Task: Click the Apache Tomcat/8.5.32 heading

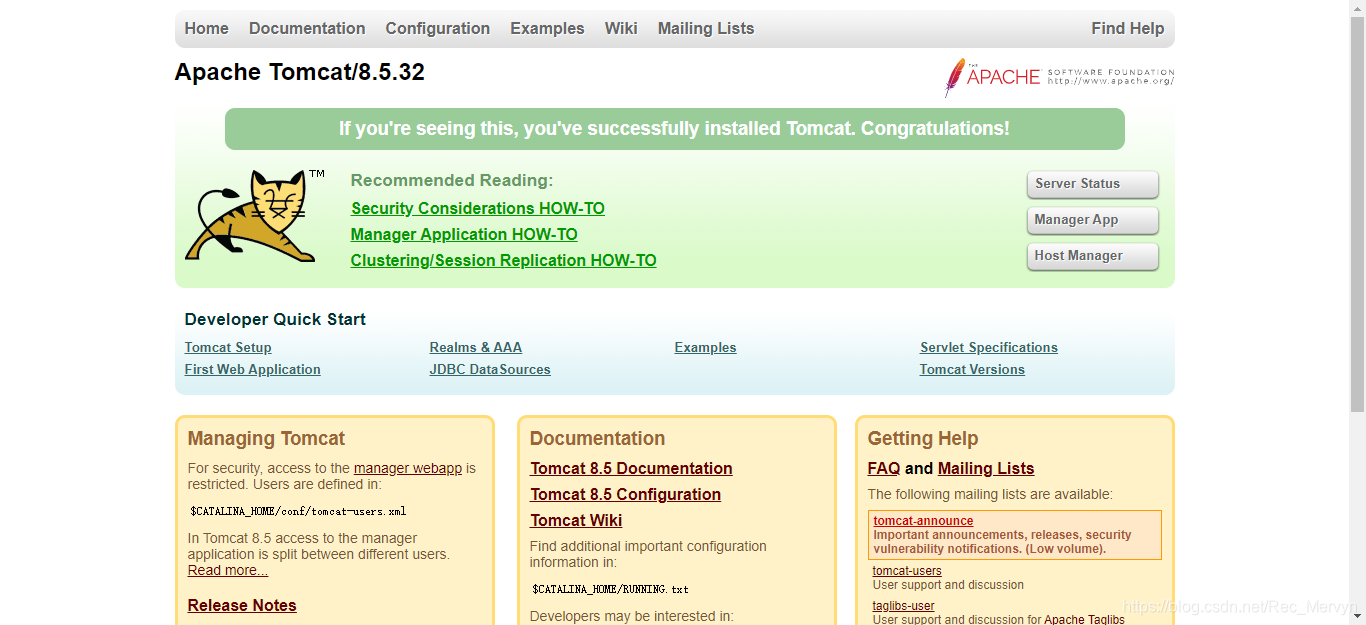Action: point(300,72)
